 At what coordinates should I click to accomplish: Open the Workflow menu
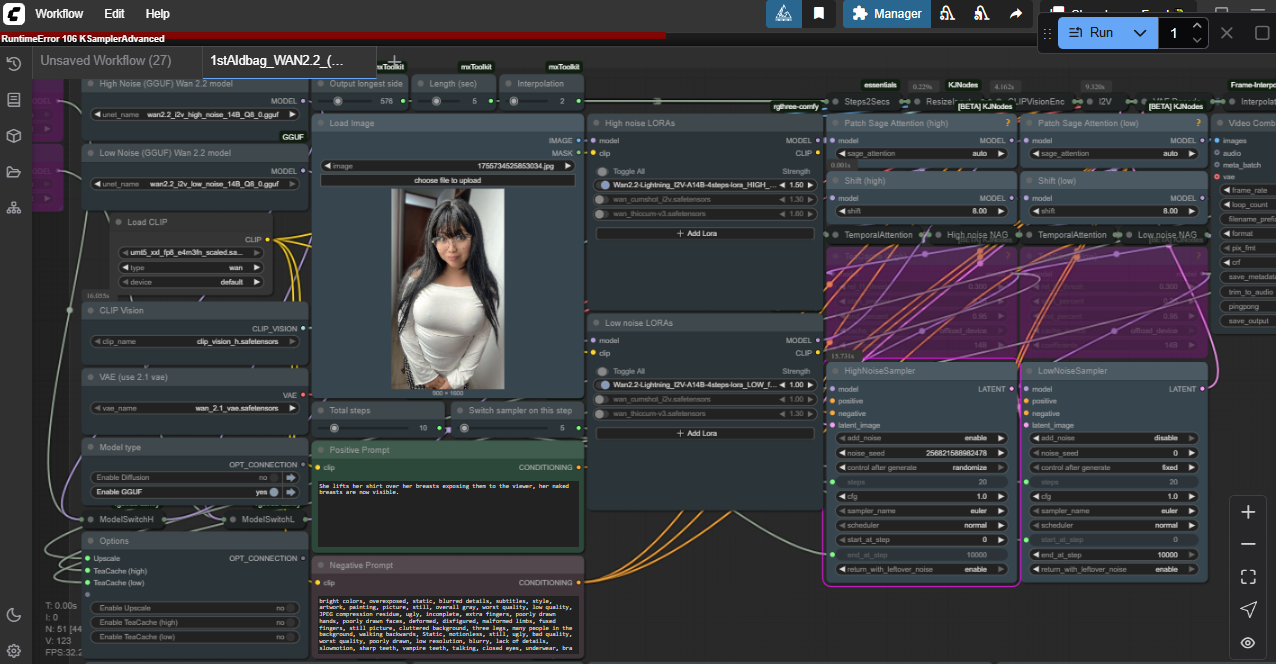pyautogui.click(x=59, y=14)
